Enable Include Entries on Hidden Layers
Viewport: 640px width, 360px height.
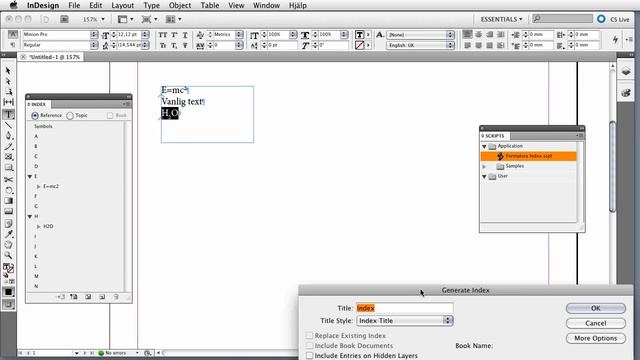pyautogui.click(x=309, y=356)
